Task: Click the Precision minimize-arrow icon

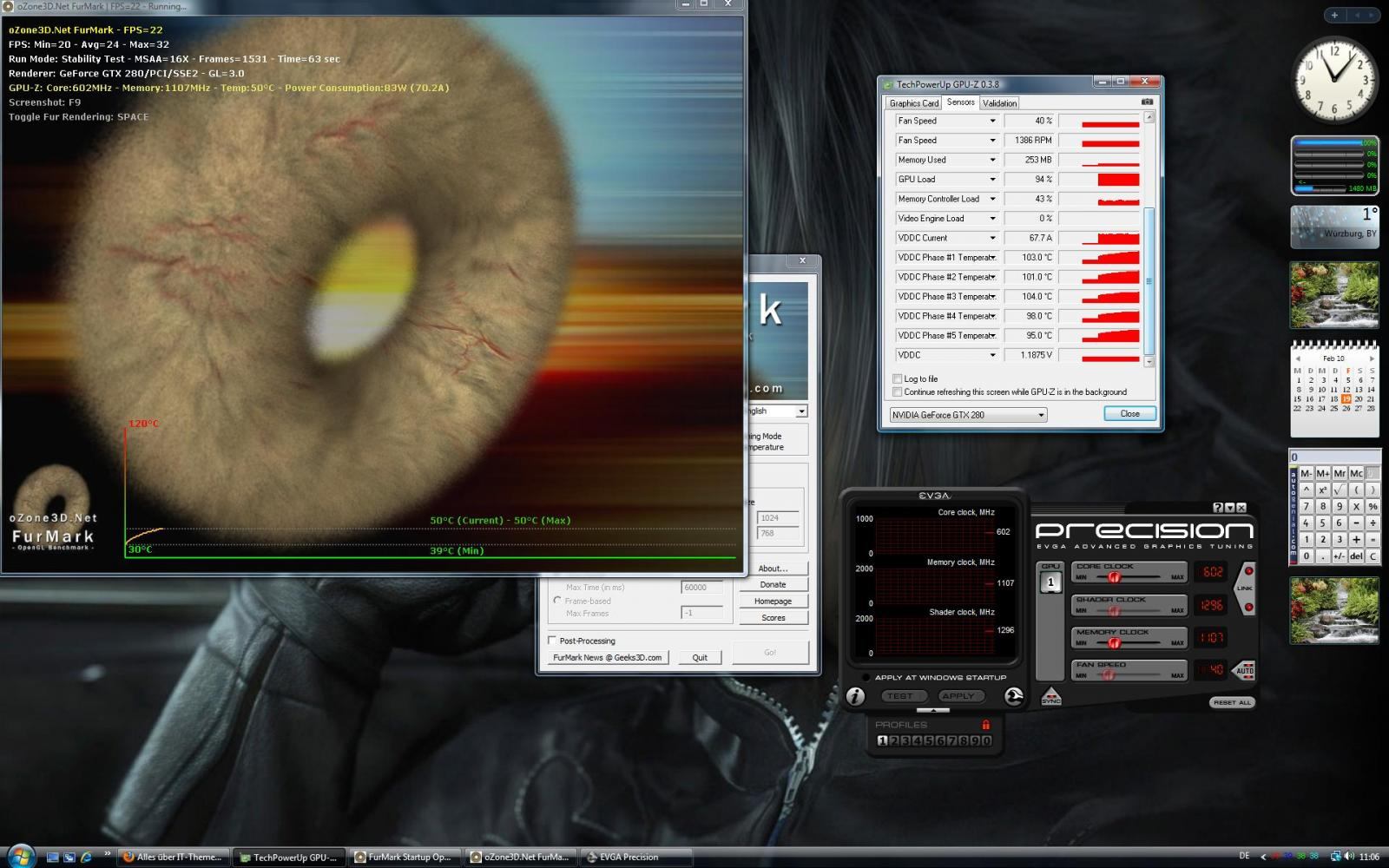Action: 1229,508
